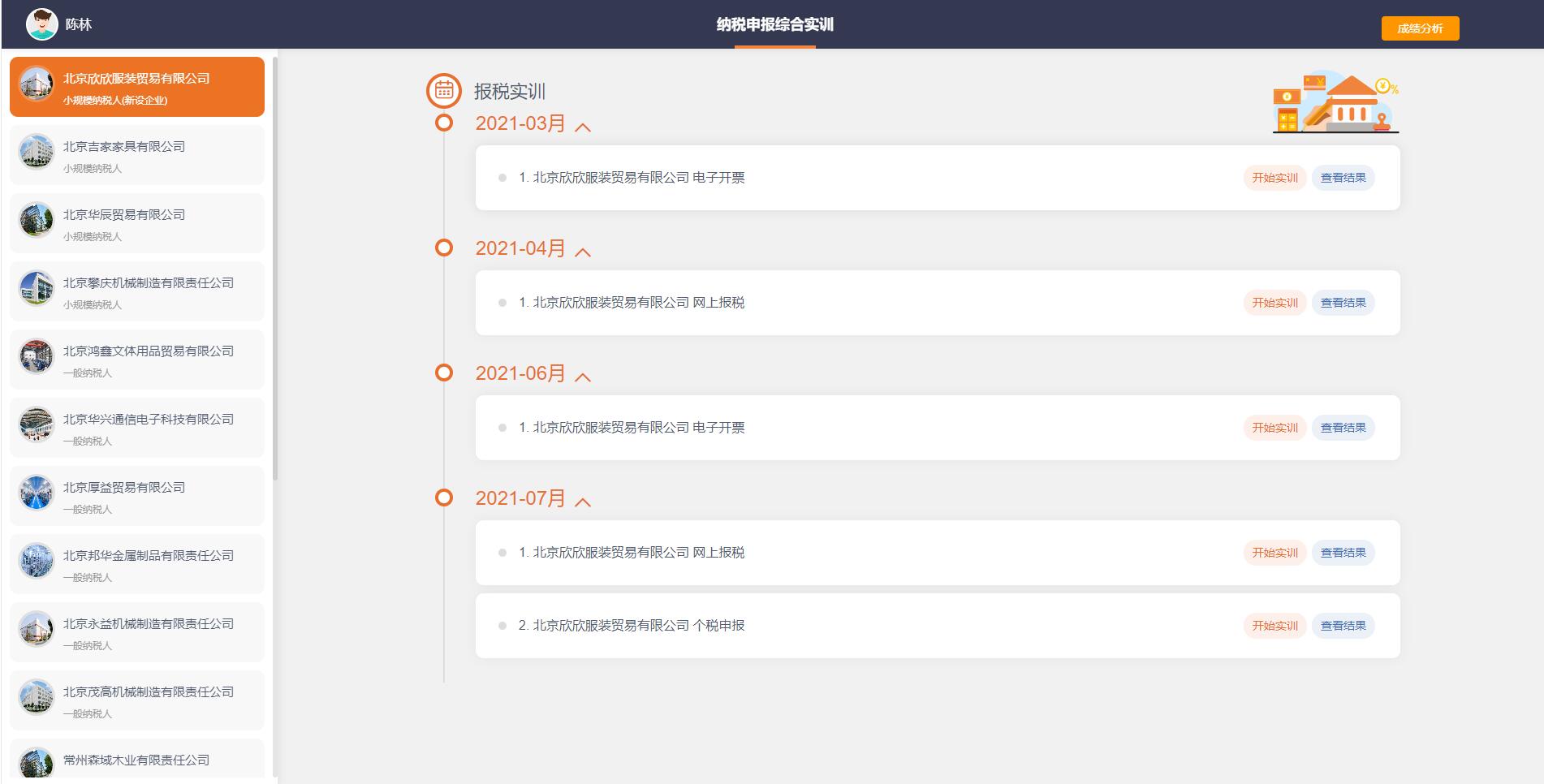Image resolution: width=1544 pixels, height=784 pixels.
Task: Start 开始实训 for 2021-04月 网上报税
Action: click(x=1274, y=303)
